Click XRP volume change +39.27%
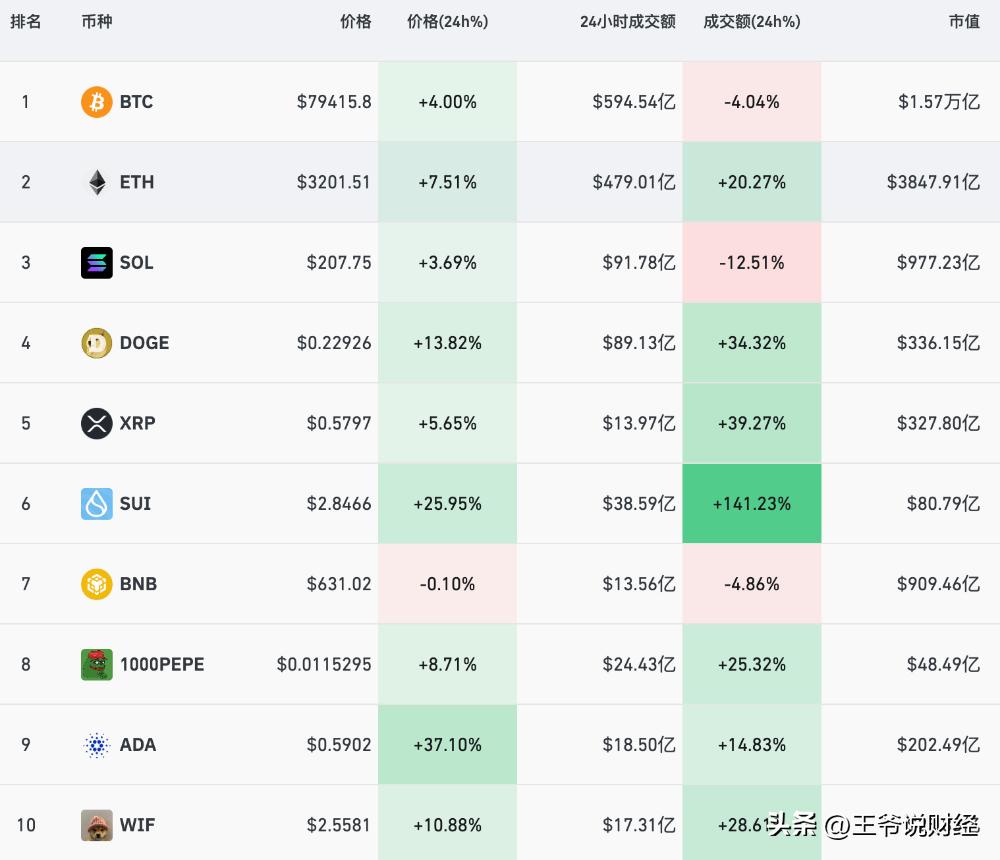Image resolution: width=1000 pixels, height=860 pixels. (x=752, y=424)
